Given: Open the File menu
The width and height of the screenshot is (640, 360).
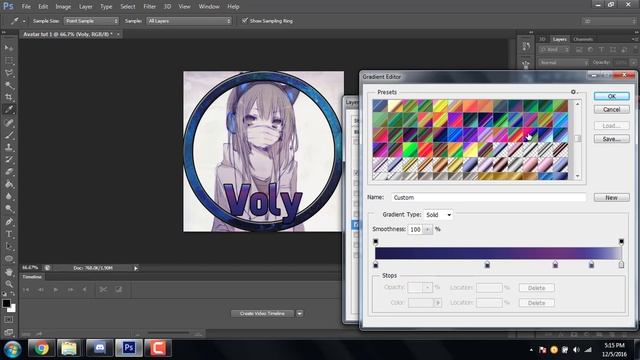Looking at the screenshot, I should coord(26,7).
